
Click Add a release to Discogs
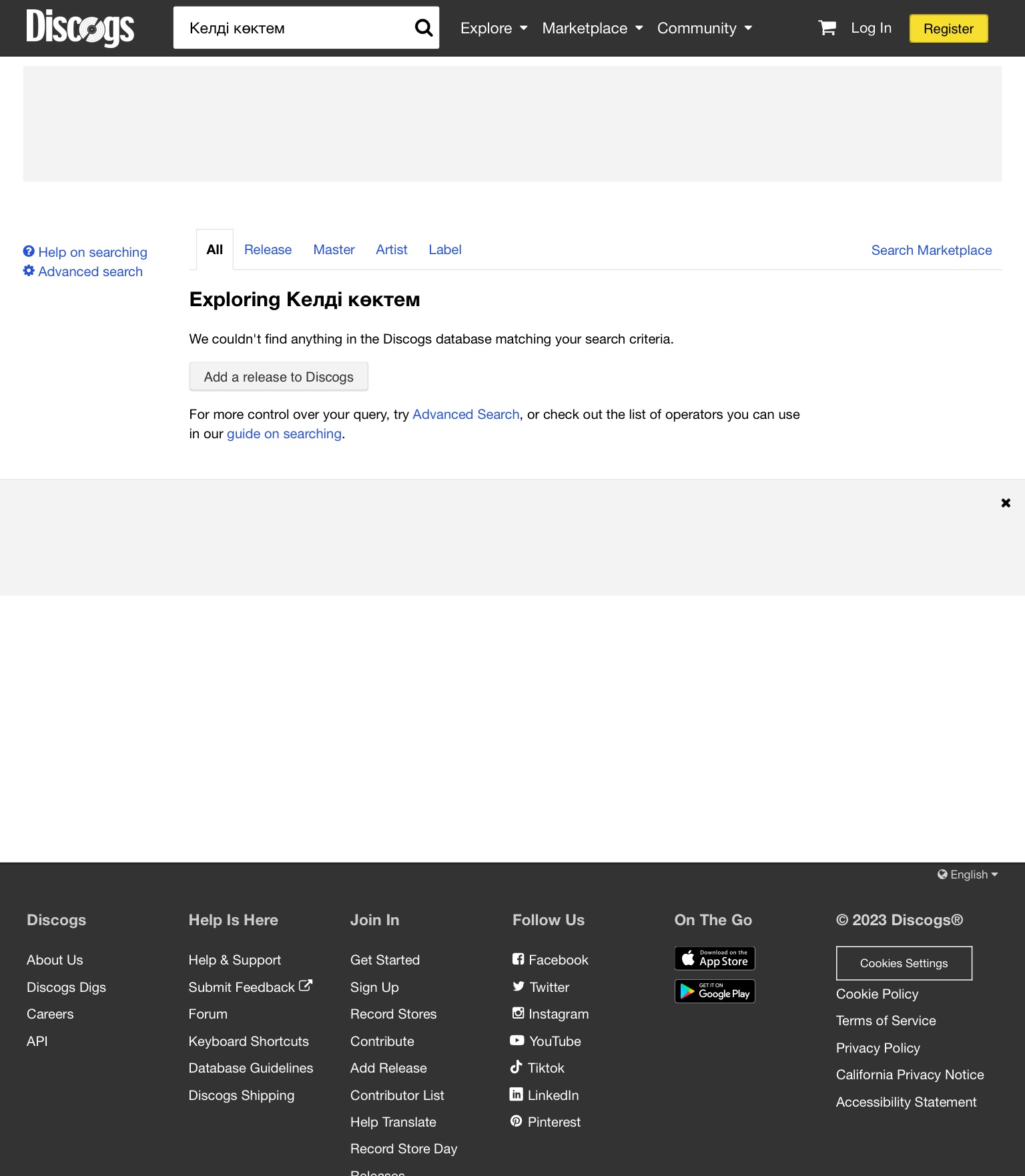[278, 377]
